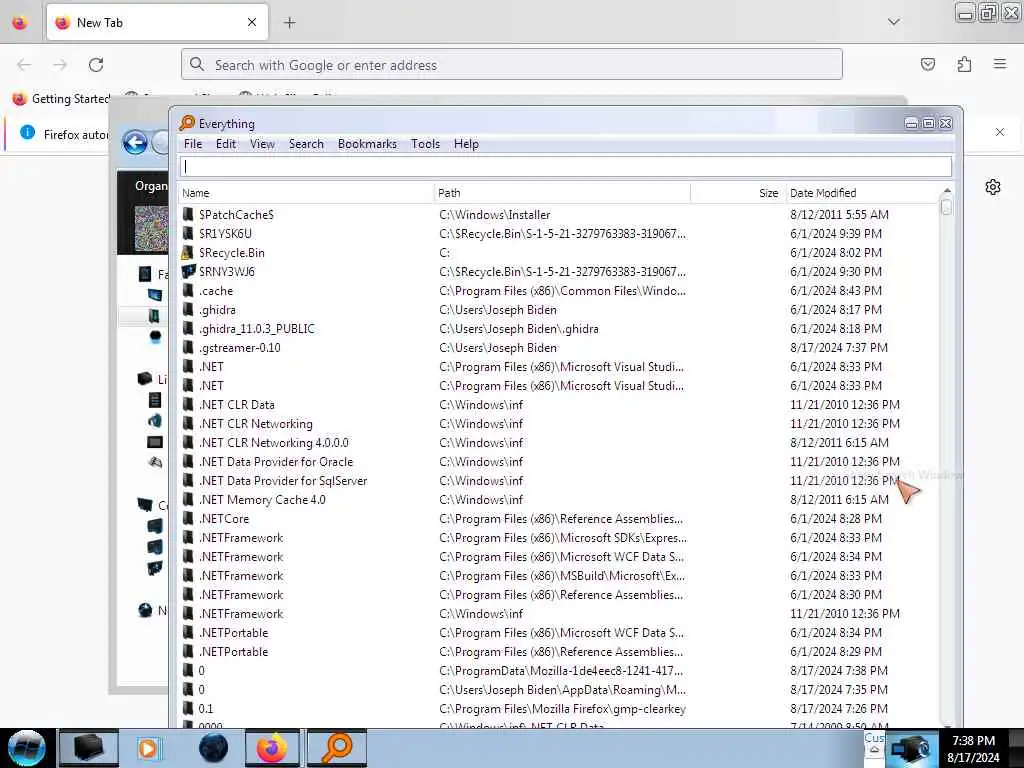1024x768 pixels.
Task: Click the .NET CLR Networking row name
Action: coord(255,424)
